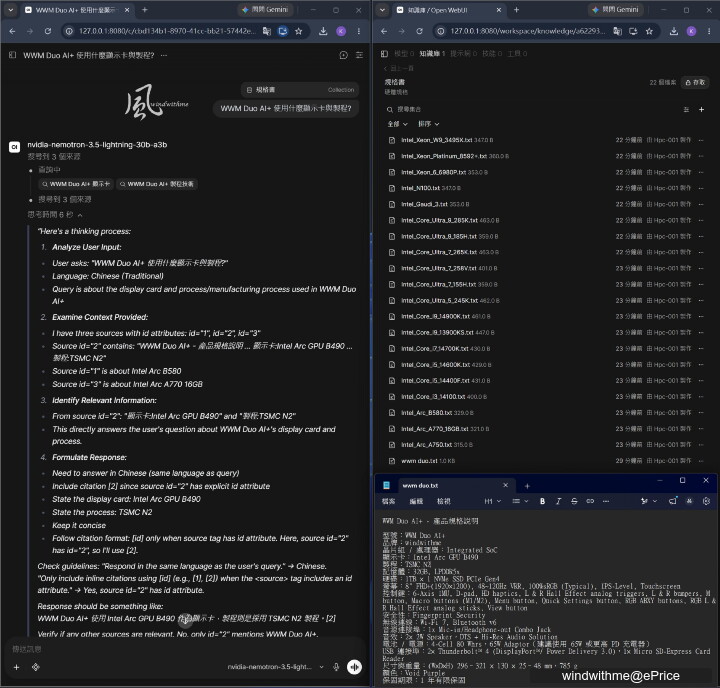
Task: Open new tab in the right browser
Action: 516,10
